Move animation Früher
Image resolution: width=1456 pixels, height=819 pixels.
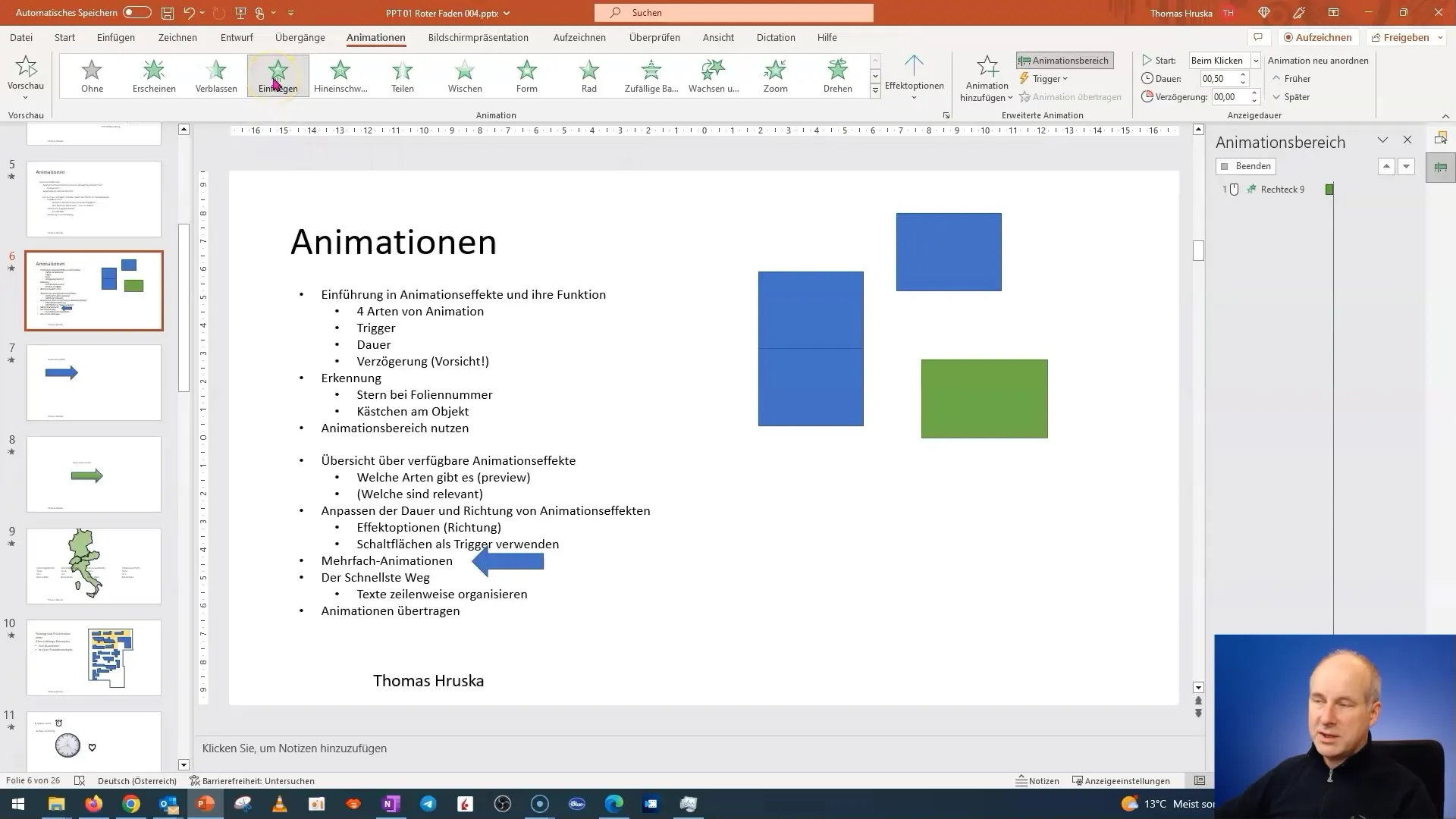[1291, 79]
